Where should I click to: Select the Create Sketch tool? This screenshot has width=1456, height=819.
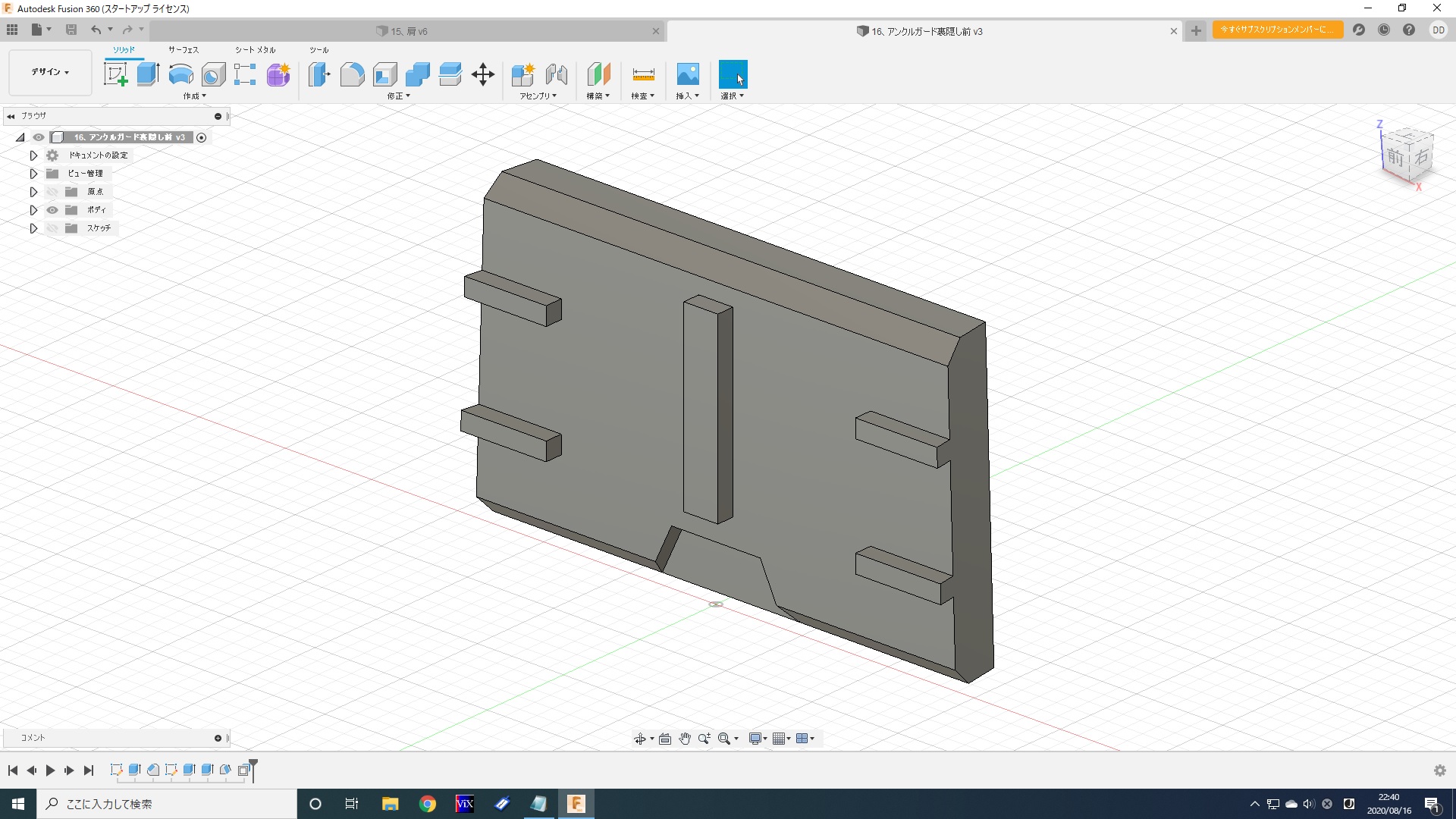[x=115, y=74]
